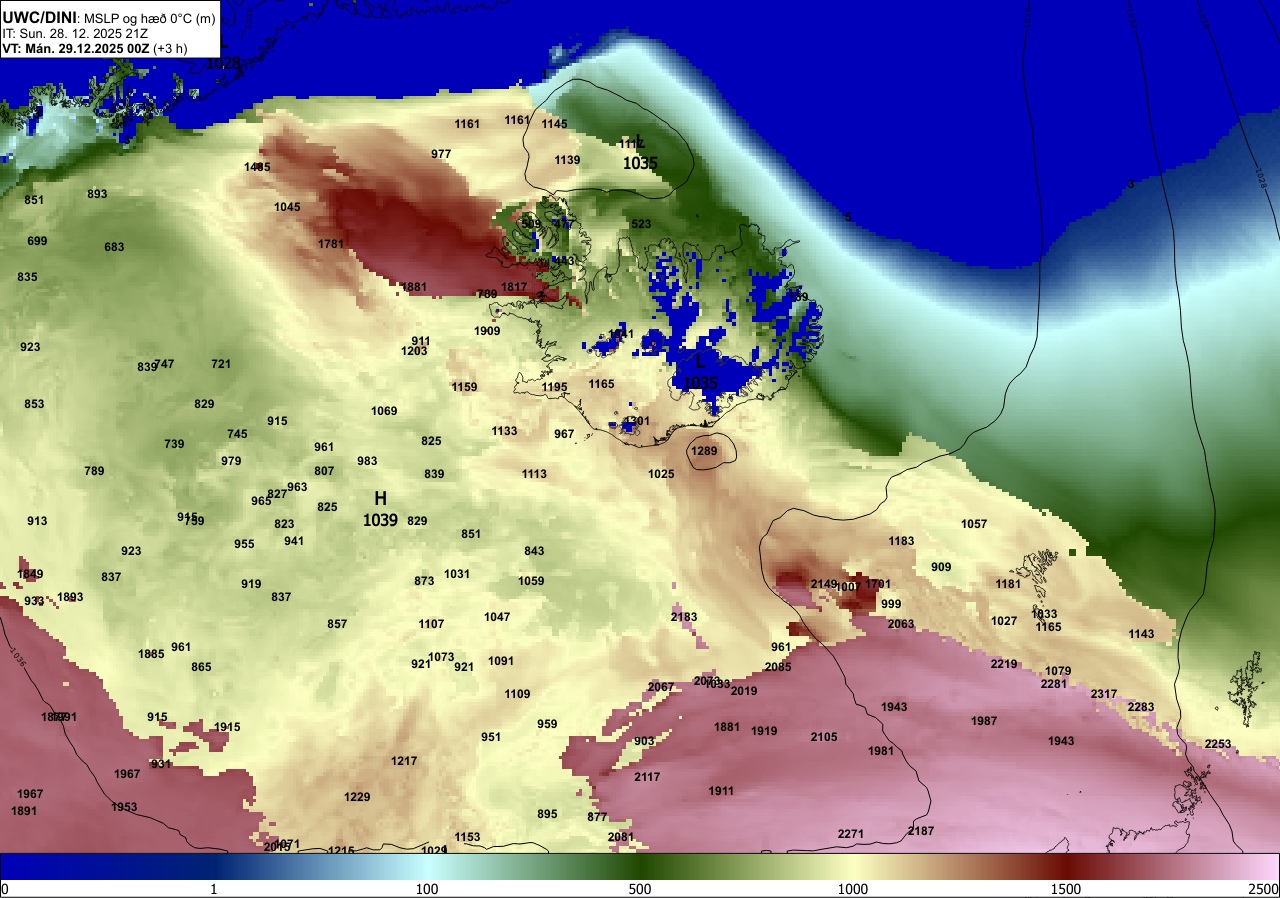The image size is (1280, 898).
Task: Click the height value 983
Action: [367, 461]
